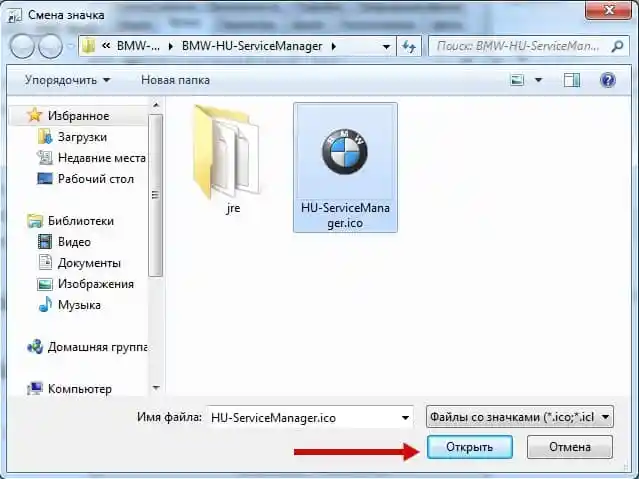This screenshot has width=639, height=479.
Task: Click the Музыка note icon
Action: click(45, 304)
